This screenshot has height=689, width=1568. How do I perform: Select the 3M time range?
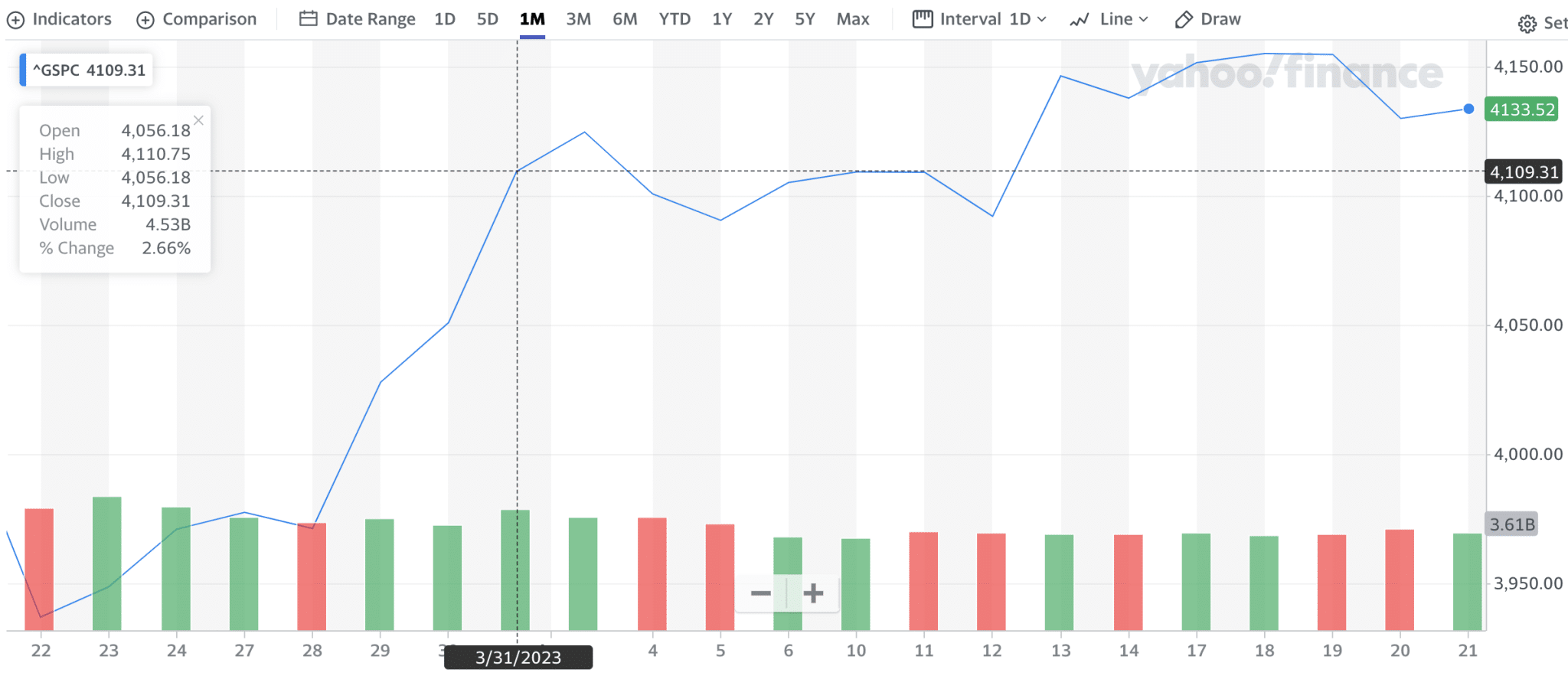tap(578, 19)
